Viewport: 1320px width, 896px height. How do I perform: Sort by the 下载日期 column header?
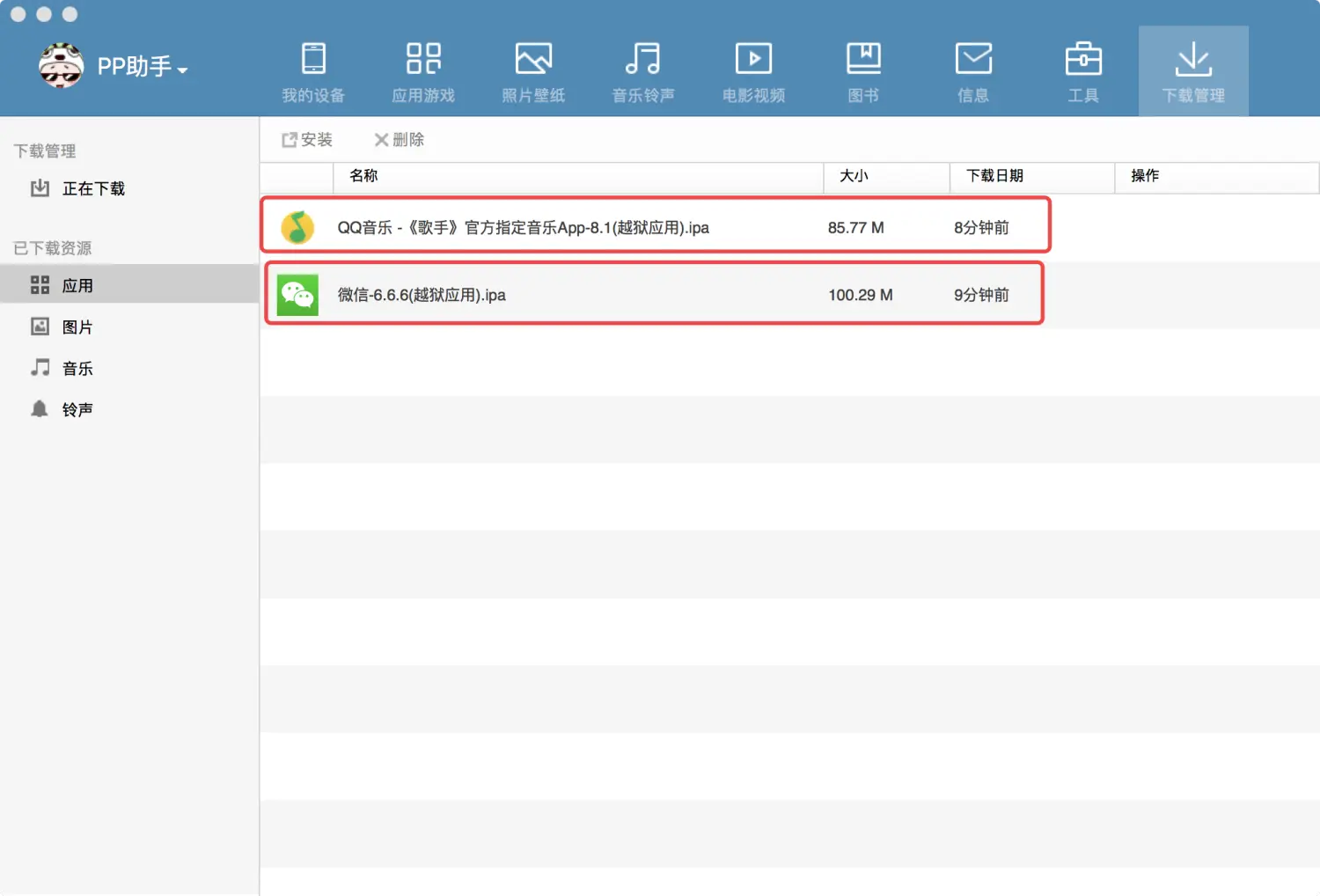pyautogui.click(x=1032, y=176)
